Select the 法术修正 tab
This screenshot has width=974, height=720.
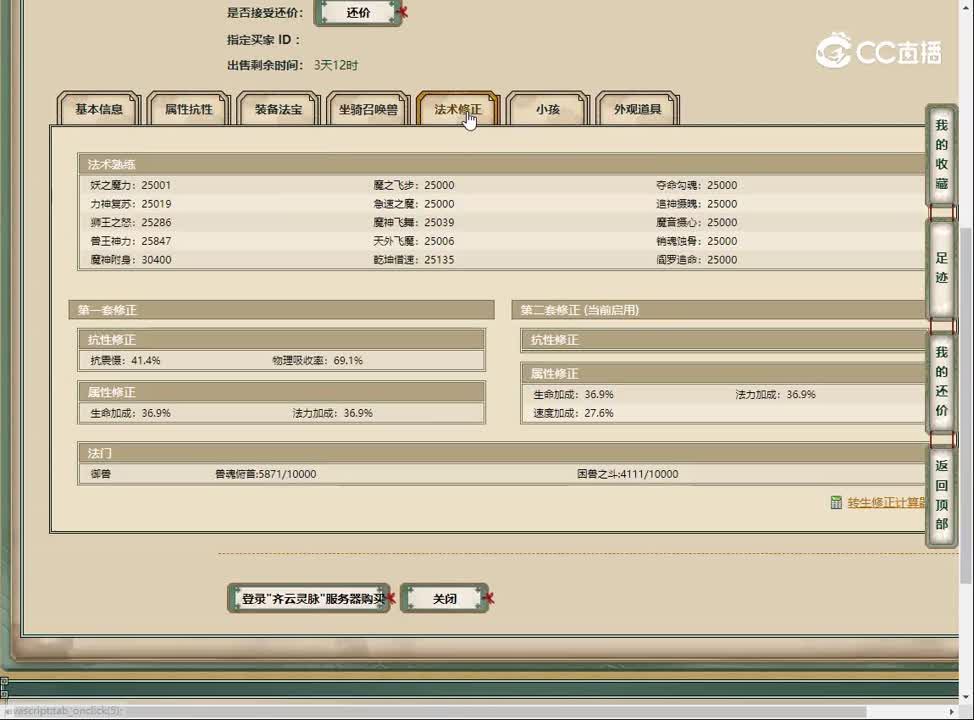tap(457, 110)
